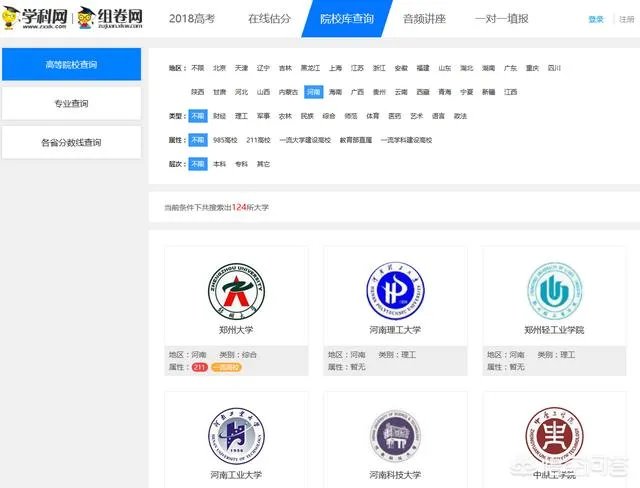Image resolution: width=640 pixels, height=488 pixels.
Task: Select 各省分数线查询 in the sidebar
Action: pos(71,142)
